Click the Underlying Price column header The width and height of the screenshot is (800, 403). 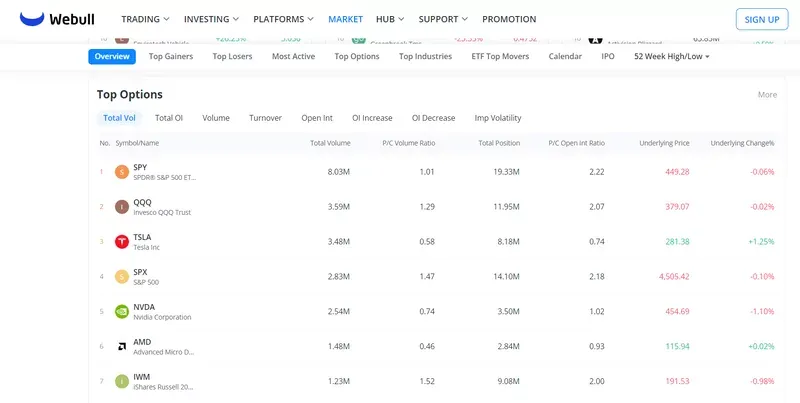click(x=664, y=143)
